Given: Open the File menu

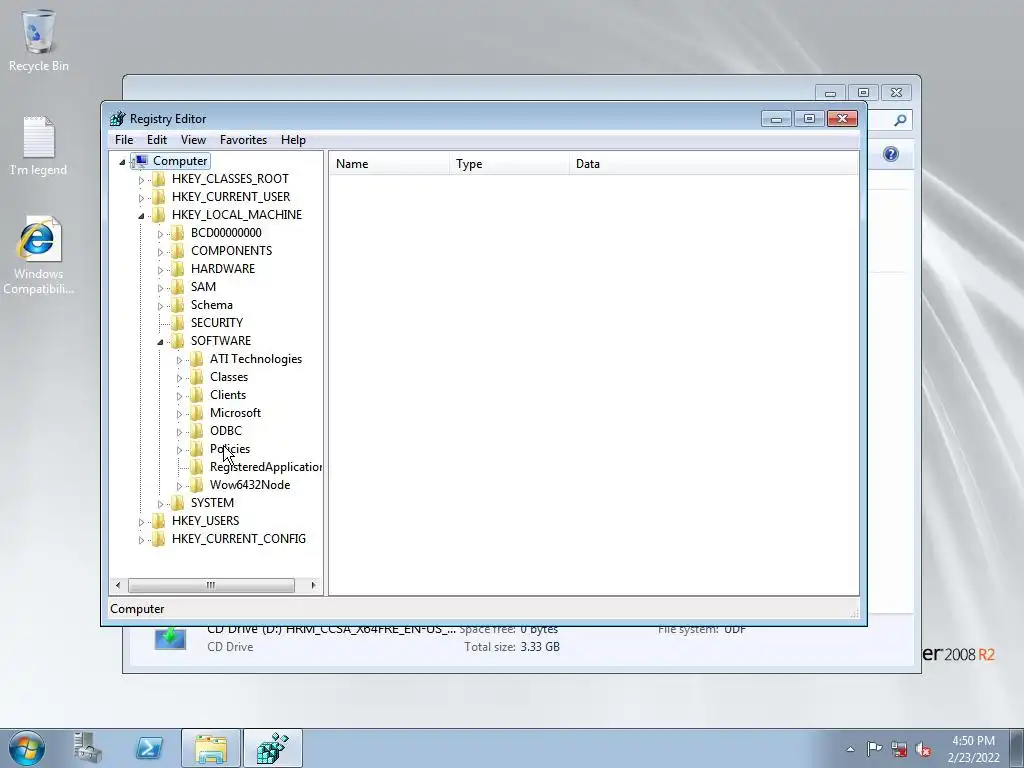Looking at the screenshot, I should (124, 140).
